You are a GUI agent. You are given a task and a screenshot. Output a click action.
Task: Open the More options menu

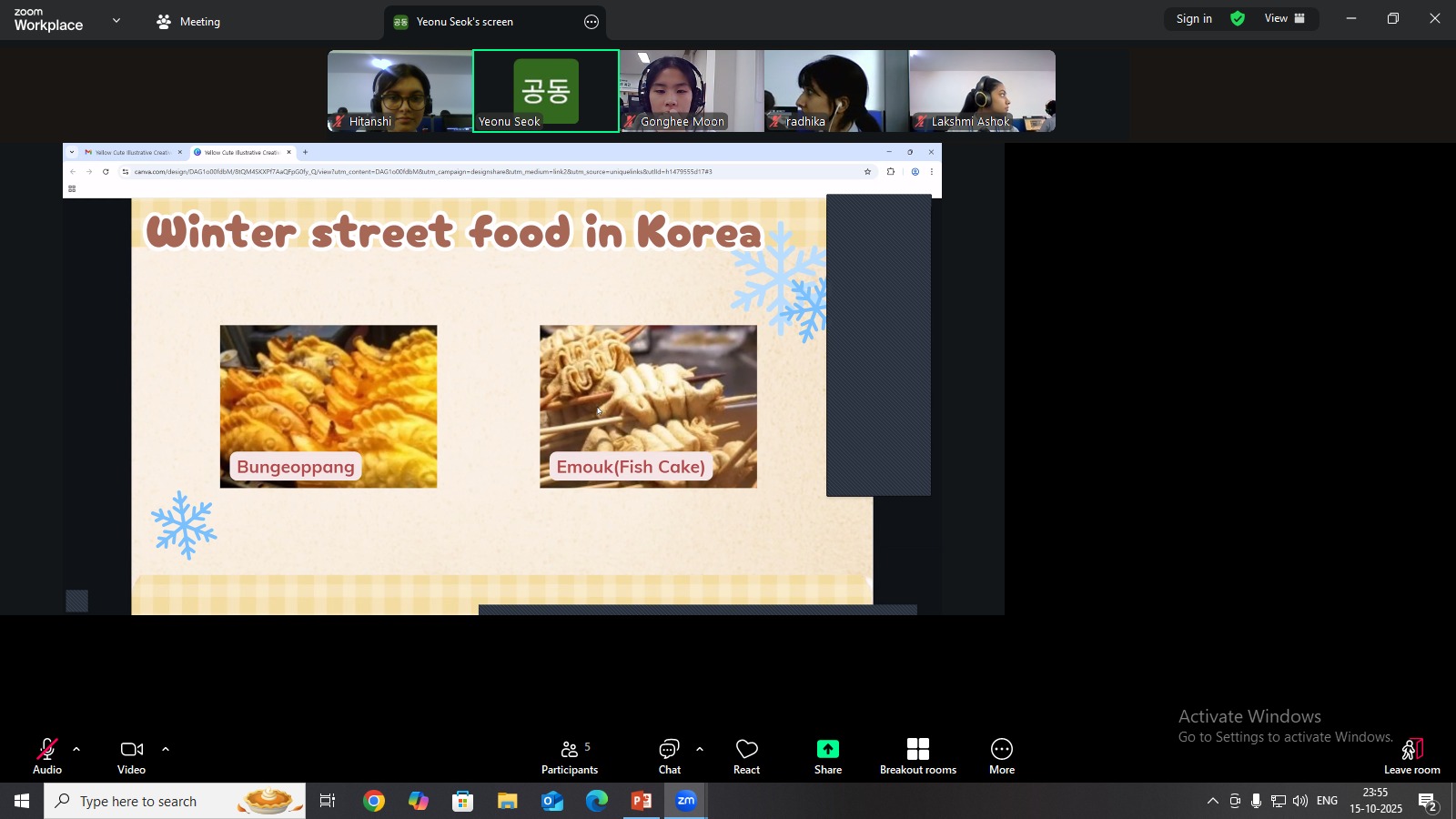(1002, 756)
